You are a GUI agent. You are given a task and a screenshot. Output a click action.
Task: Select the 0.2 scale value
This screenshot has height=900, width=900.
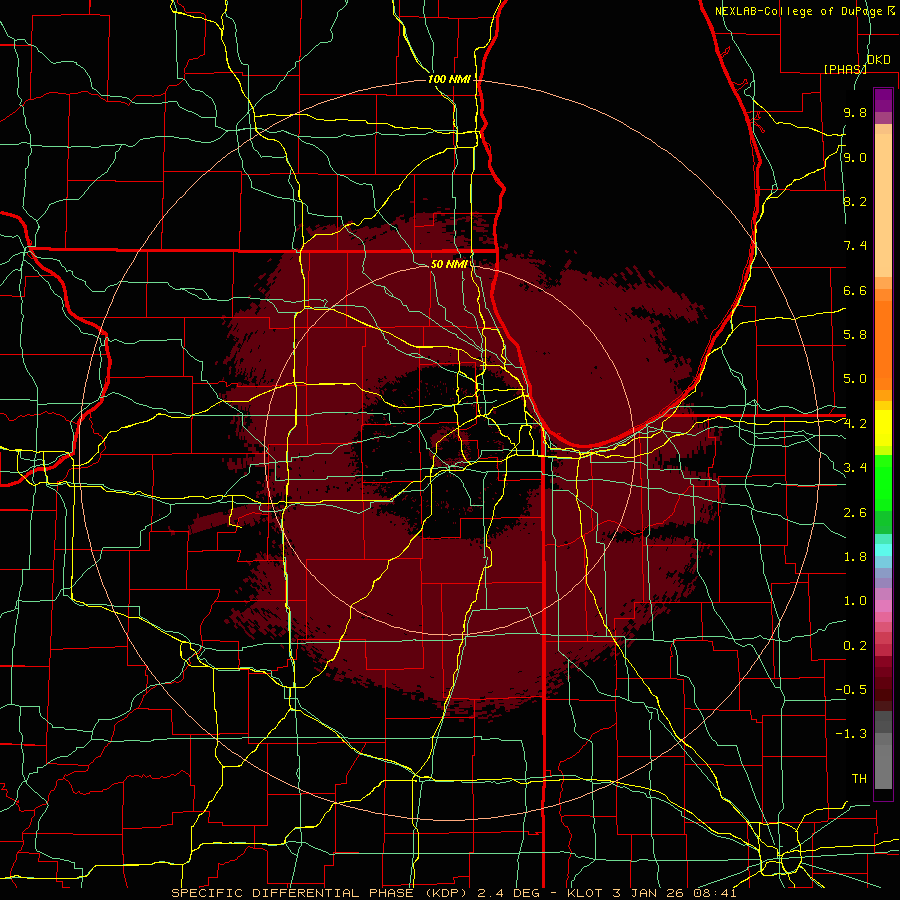point(855,645)
